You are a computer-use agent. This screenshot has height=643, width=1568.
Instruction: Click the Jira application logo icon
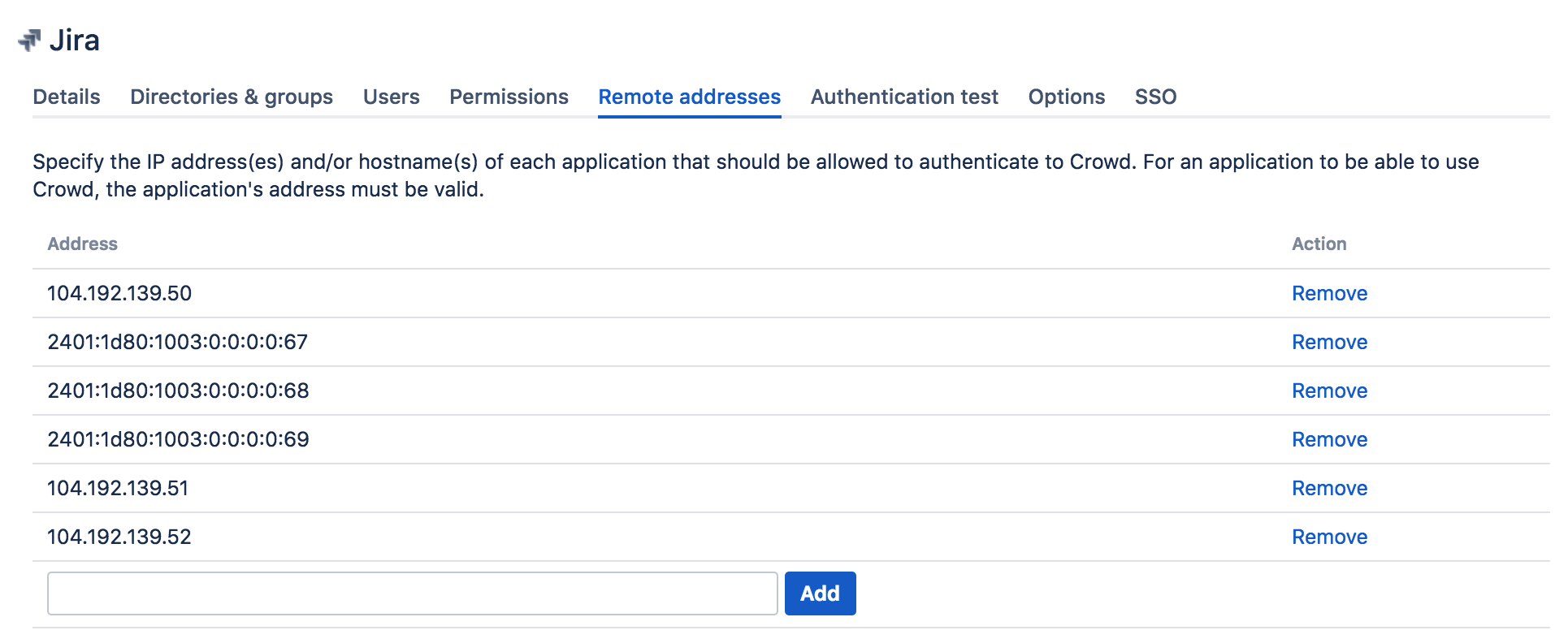pos(30,41)
